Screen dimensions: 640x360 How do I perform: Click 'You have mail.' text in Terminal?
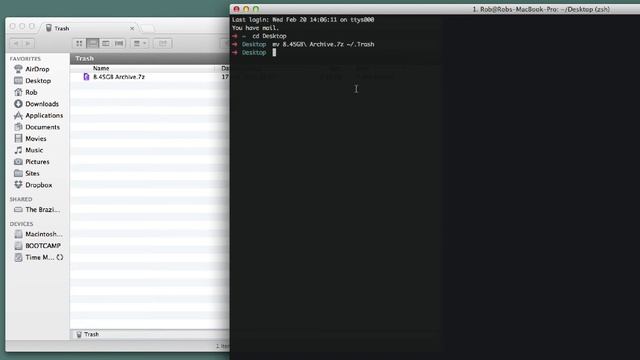click(x=256, y=28)
